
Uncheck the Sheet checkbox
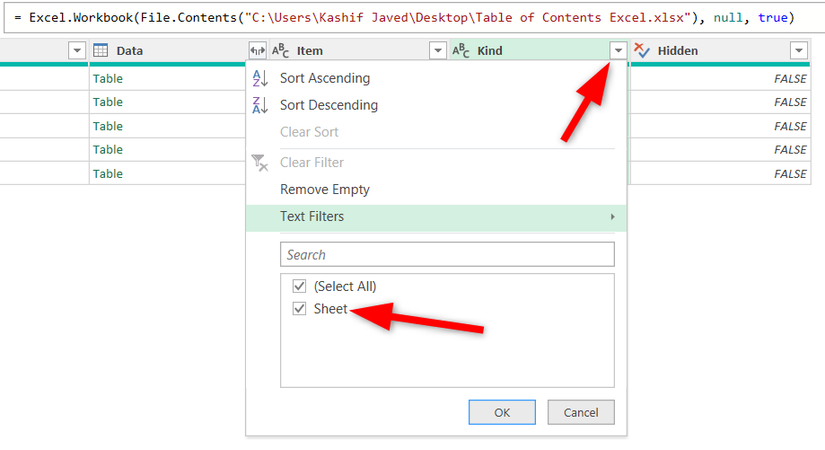click(299, 308)
